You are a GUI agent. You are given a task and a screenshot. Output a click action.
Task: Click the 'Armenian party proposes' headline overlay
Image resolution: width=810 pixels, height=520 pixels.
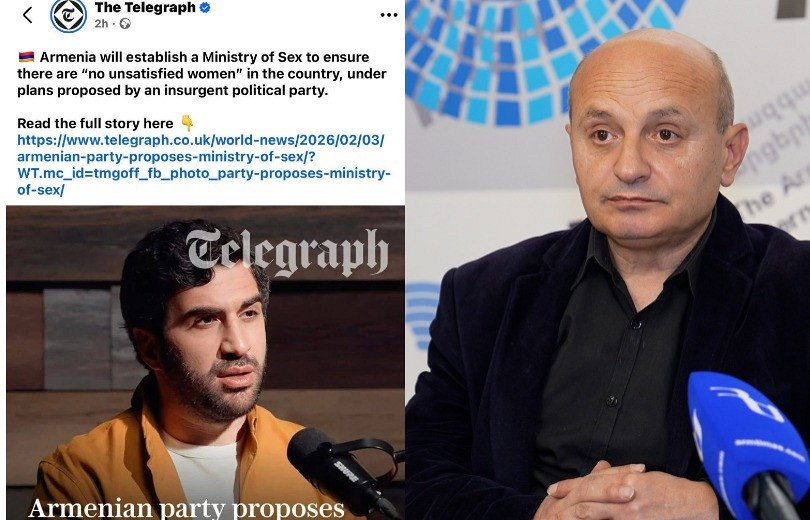(x=186, y=508)
